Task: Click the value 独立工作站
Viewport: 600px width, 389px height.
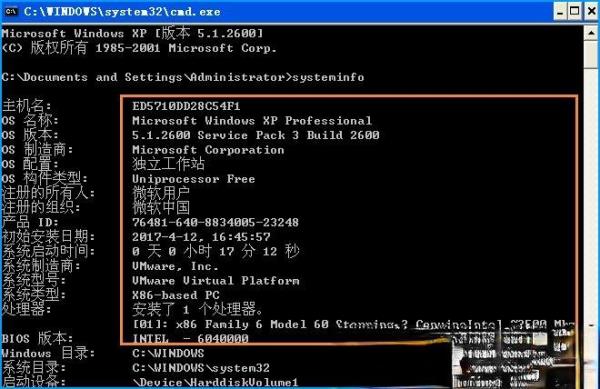Action: pyautogui.click(x=168, y=164)
